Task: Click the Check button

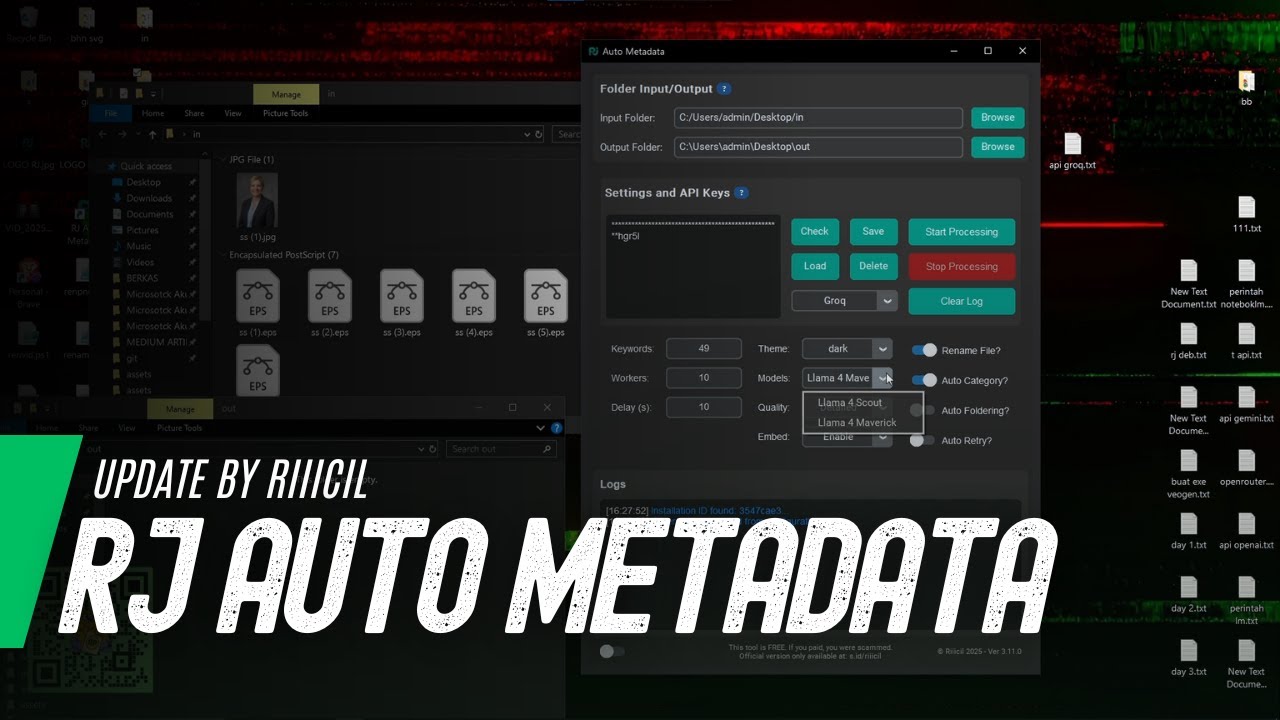Action: 815,231
